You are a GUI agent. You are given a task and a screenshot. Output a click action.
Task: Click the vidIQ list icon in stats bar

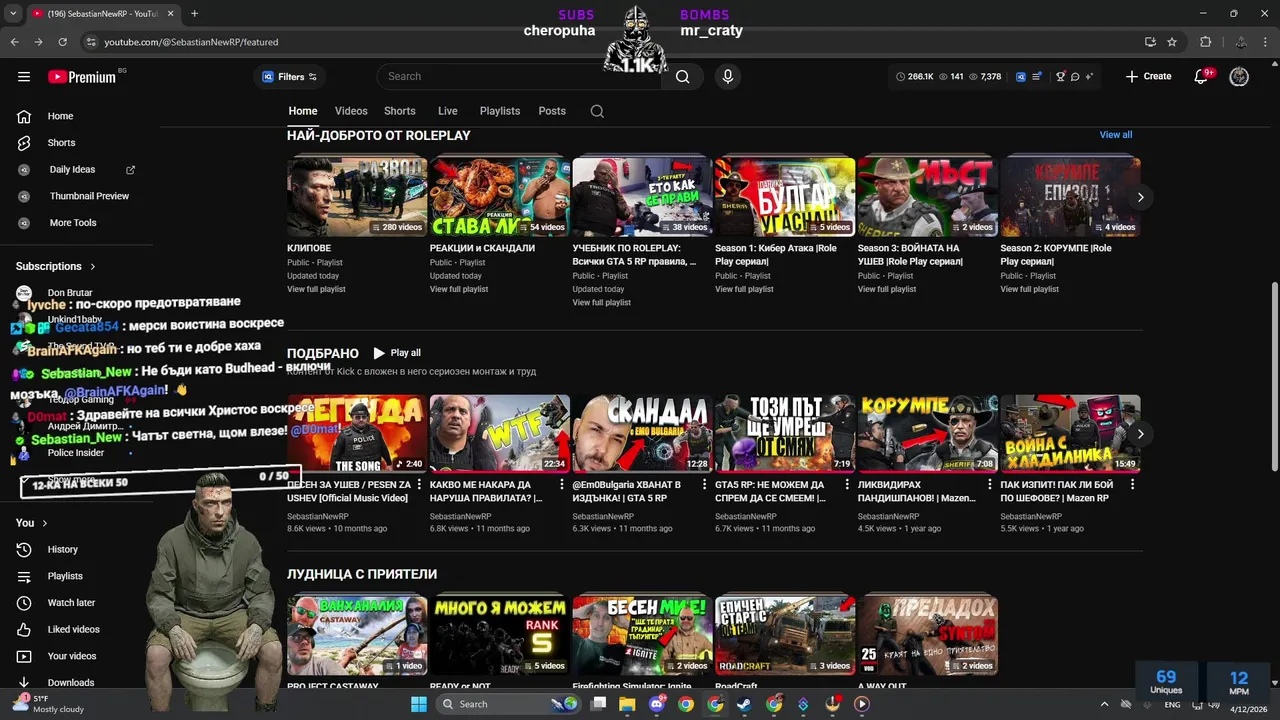[x=1037, y=76]
